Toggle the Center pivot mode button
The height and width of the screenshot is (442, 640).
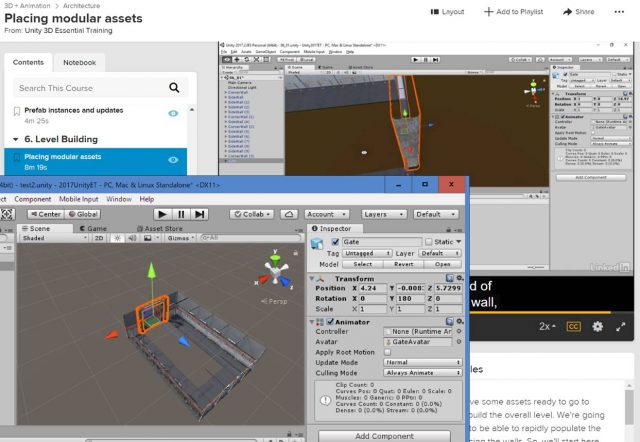coord(46,214)
